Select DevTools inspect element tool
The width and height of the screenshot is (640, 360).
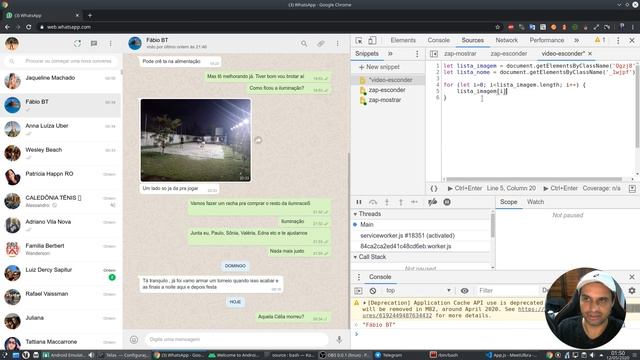[359, 40]
